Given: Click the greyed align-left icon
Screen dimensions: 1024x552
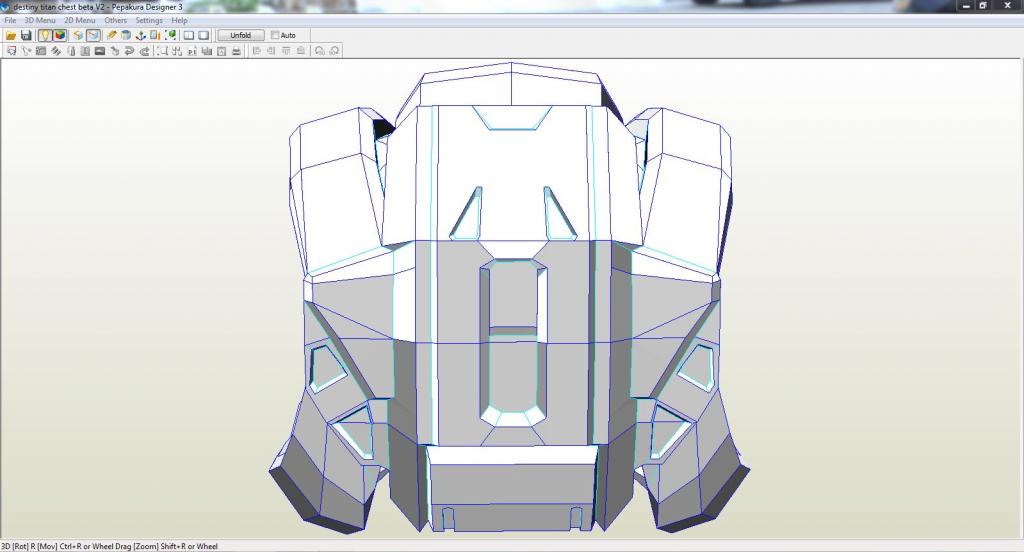Looking at the screenshot, I should (257, 51).
